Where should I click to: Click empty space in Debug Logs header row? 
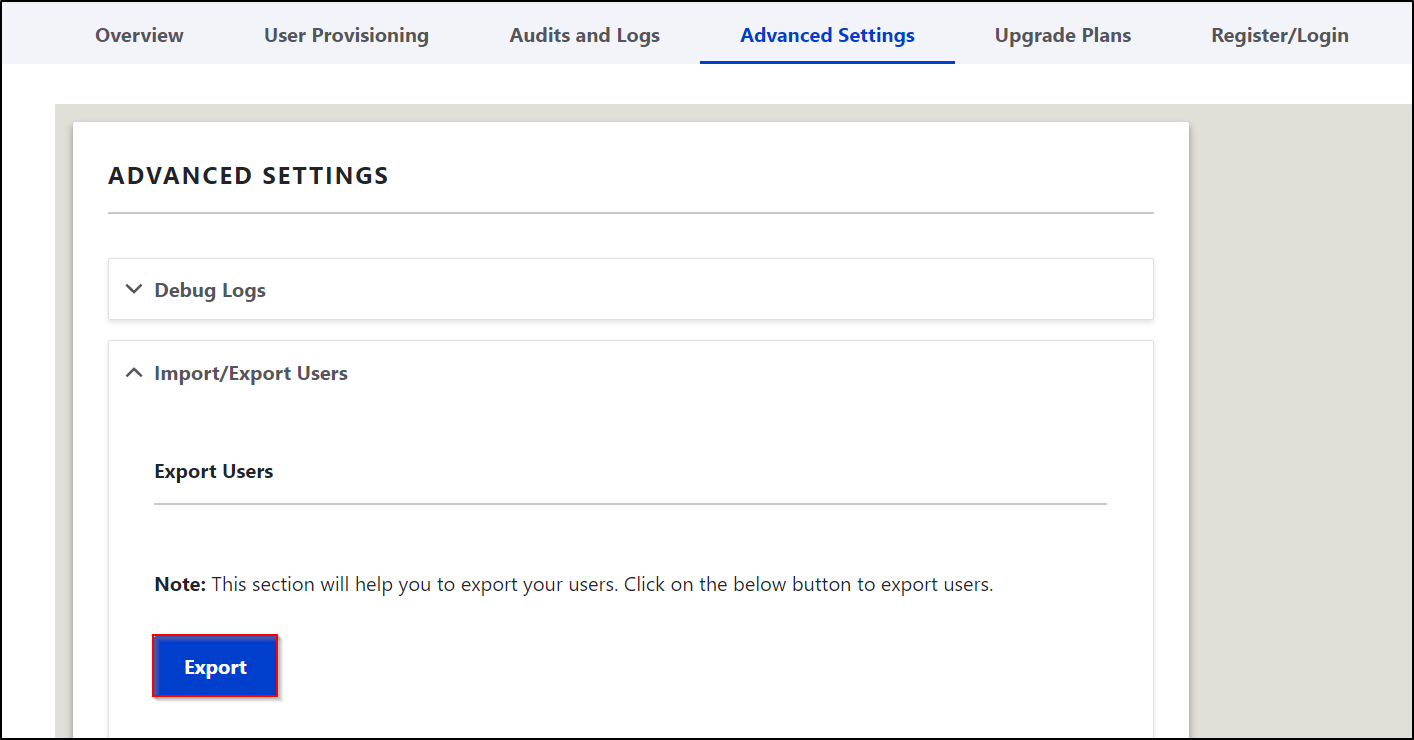click(700, 290)
